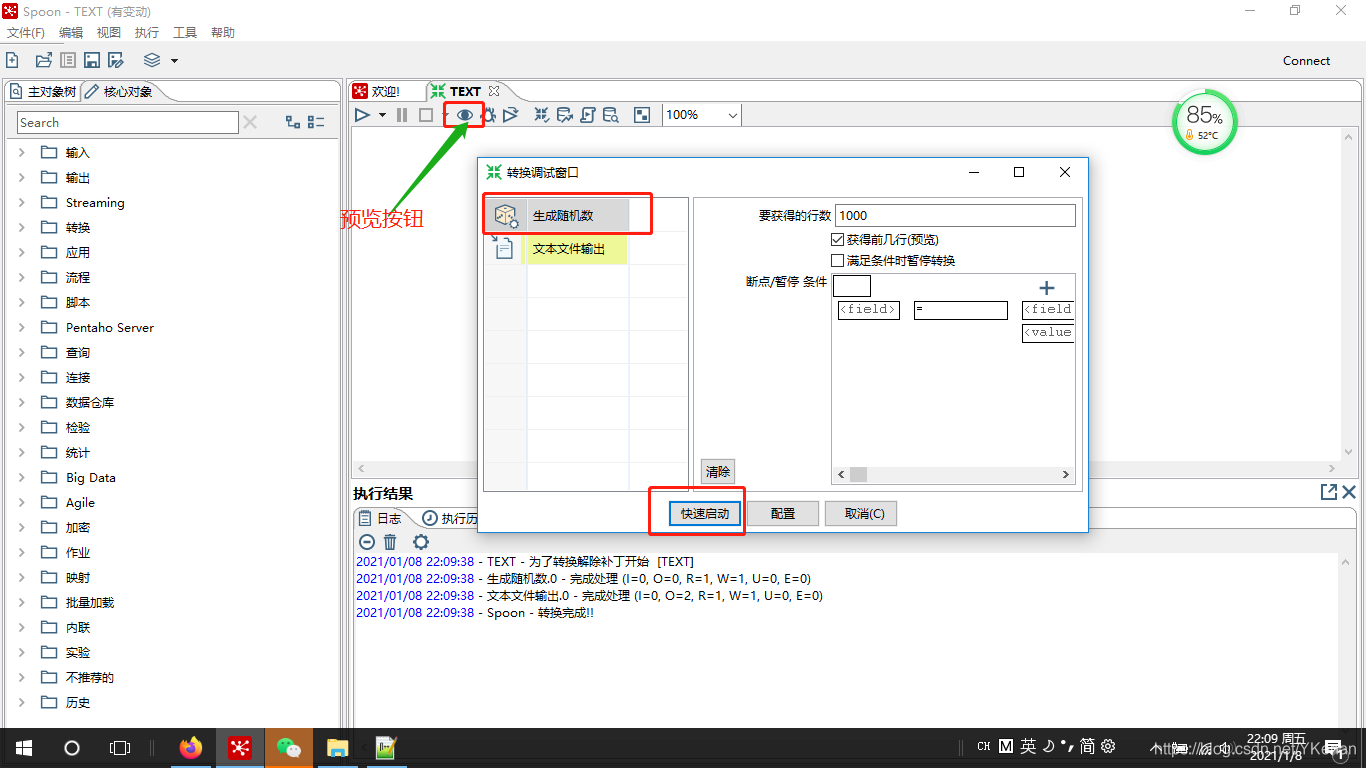Switch to 核心对象 tab

pos(119,91)
